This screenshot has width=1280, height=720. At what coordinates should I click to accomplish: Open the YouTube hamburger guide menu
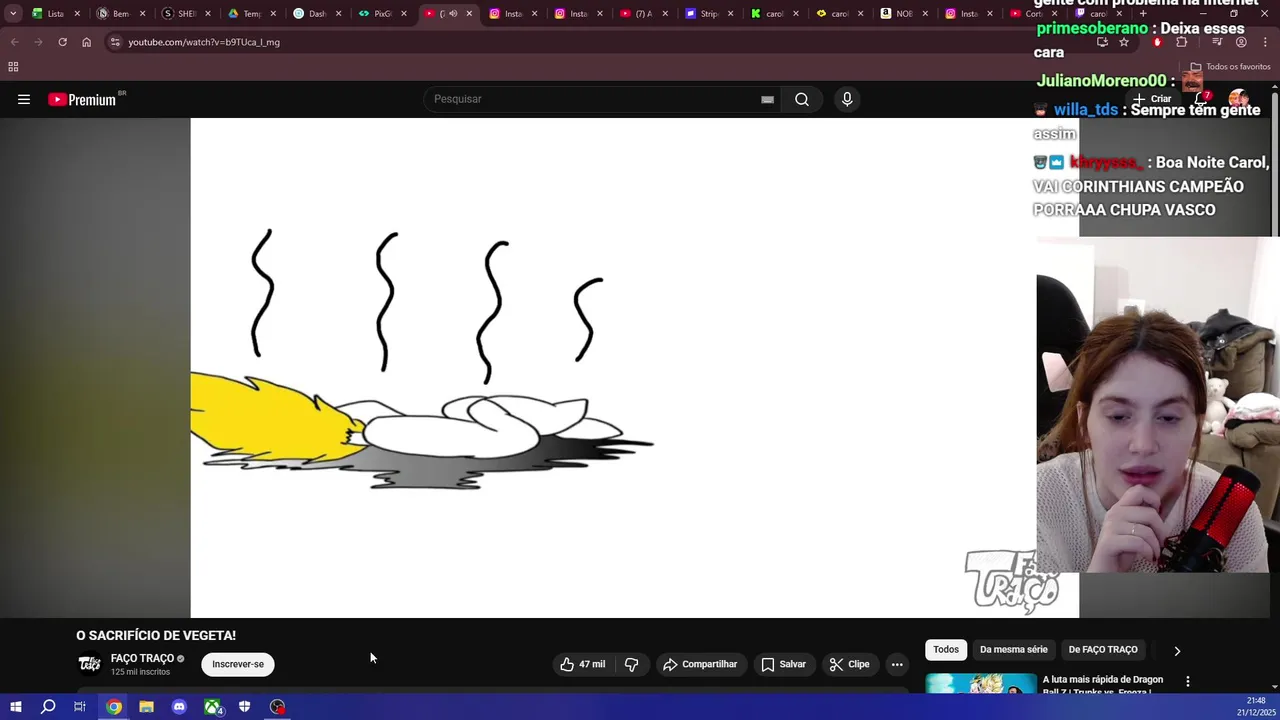tap(24, 99)
